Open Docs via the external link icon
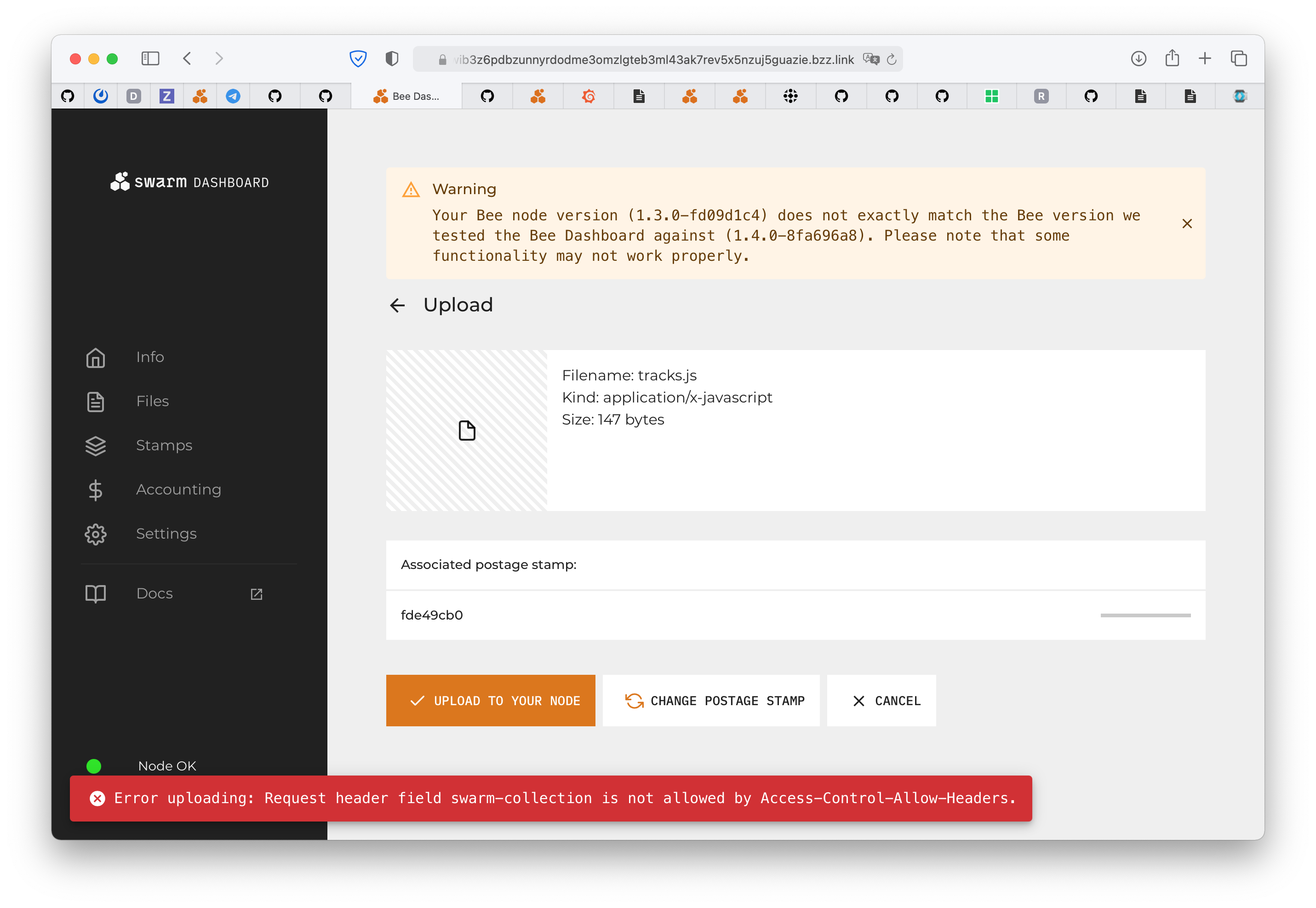Image resolution: width=1316 pixels, height=908 pixels. (x=256, y=593)
